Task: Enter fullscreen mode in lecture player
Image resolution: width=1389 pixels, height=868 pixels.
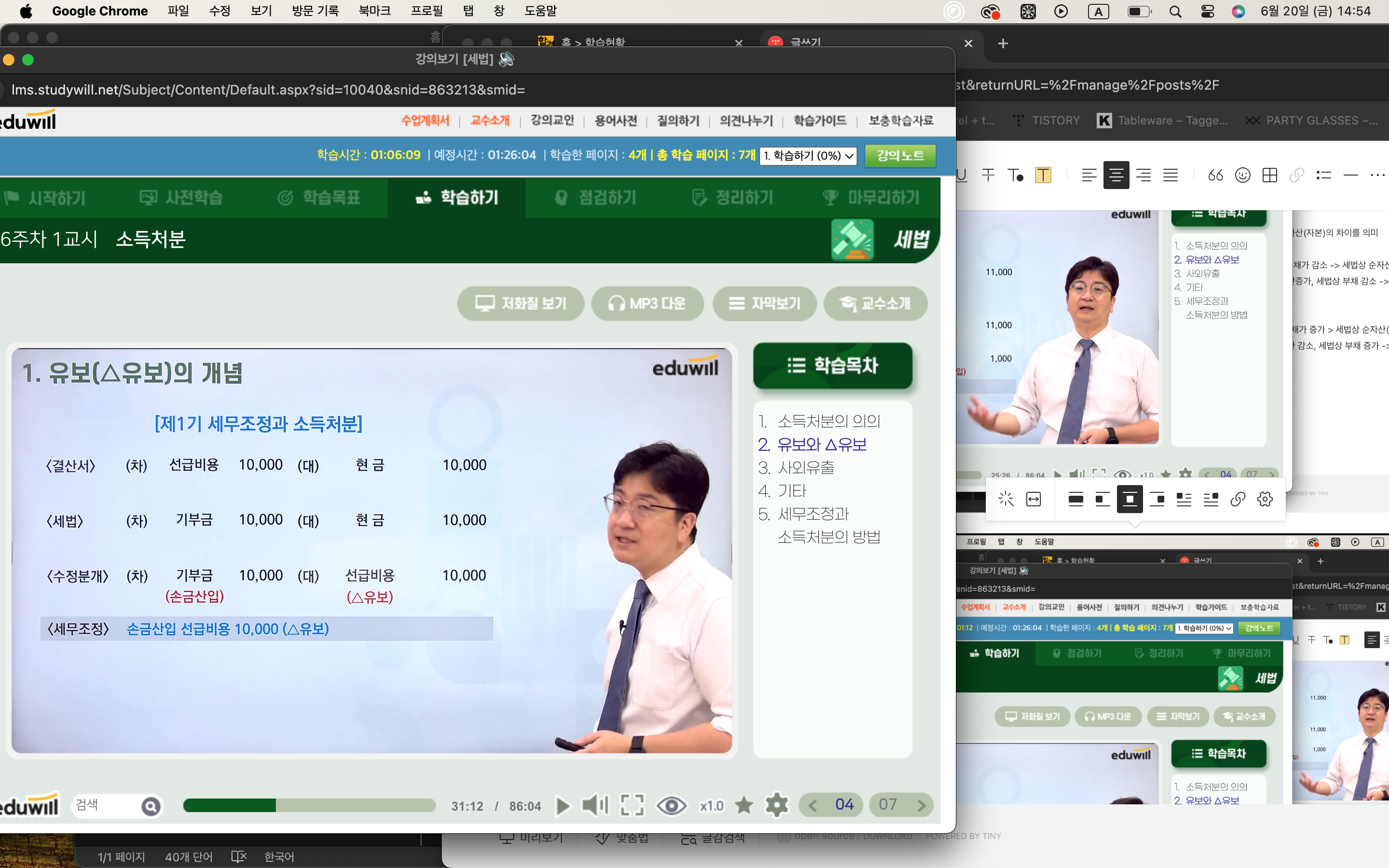Action: 632,805
